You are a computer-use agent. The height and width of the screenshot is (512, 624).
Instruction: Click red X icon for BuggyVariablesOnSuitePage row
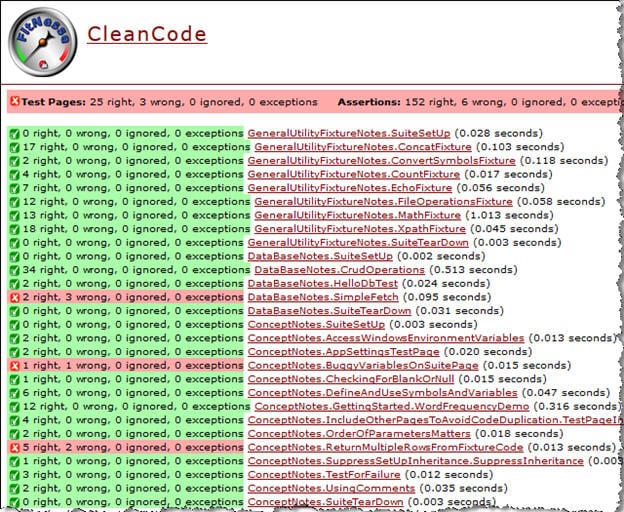point(15,366)
